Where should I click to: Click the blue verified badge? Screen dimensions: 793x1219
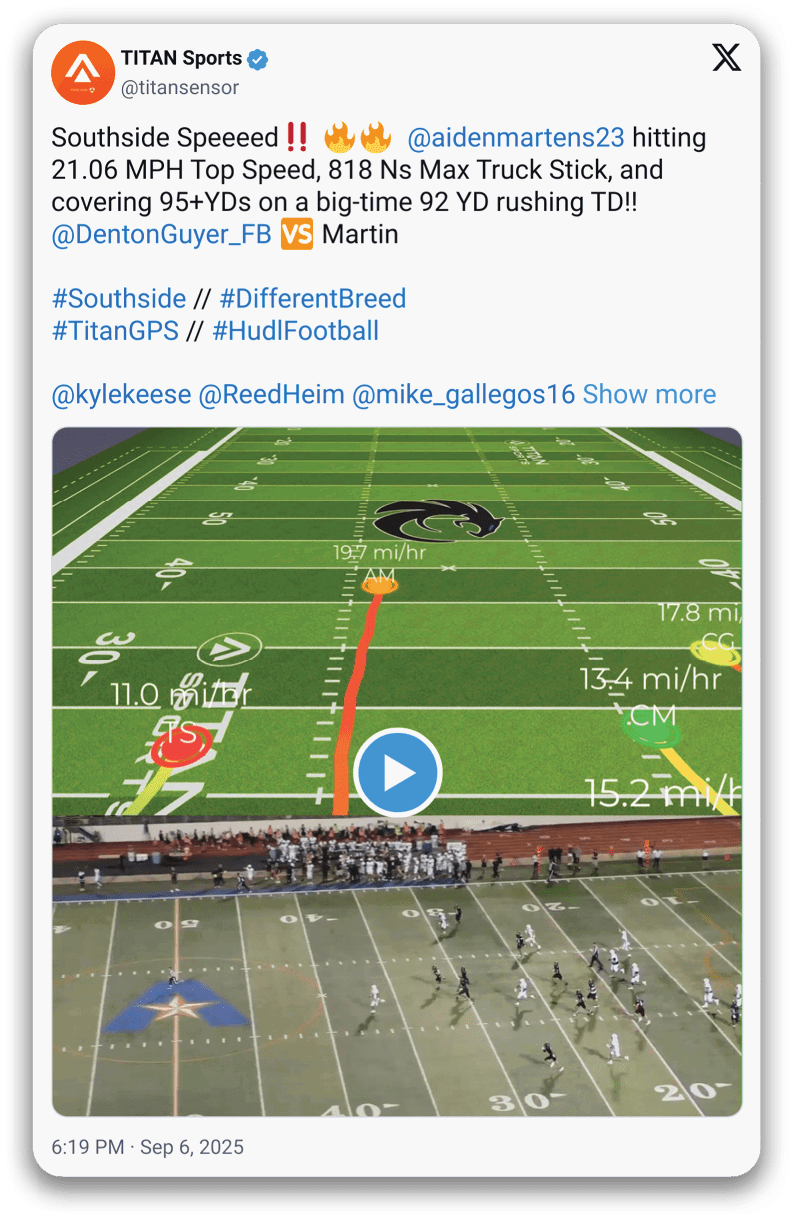258,60
